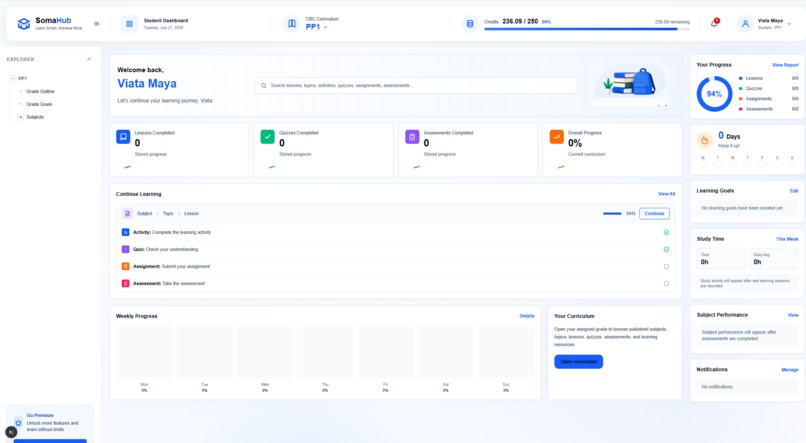Select Grade Goals in Explorer
The width and height of the screenshot is (806, 443).
coord(39,104)
